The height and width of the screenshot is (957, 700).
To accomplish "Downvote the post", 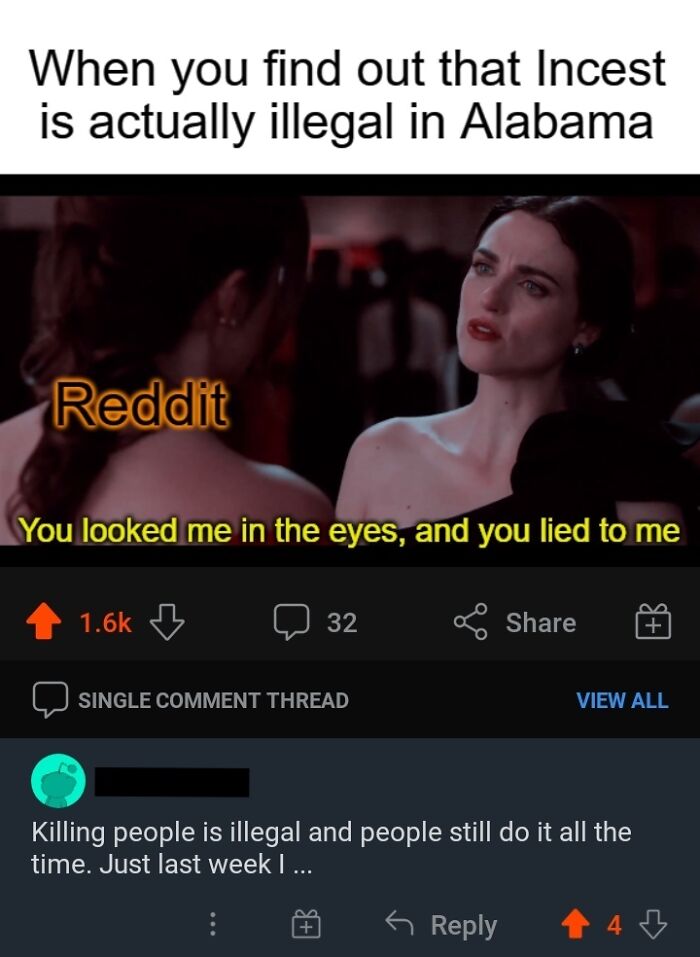I will pos(167,622).
